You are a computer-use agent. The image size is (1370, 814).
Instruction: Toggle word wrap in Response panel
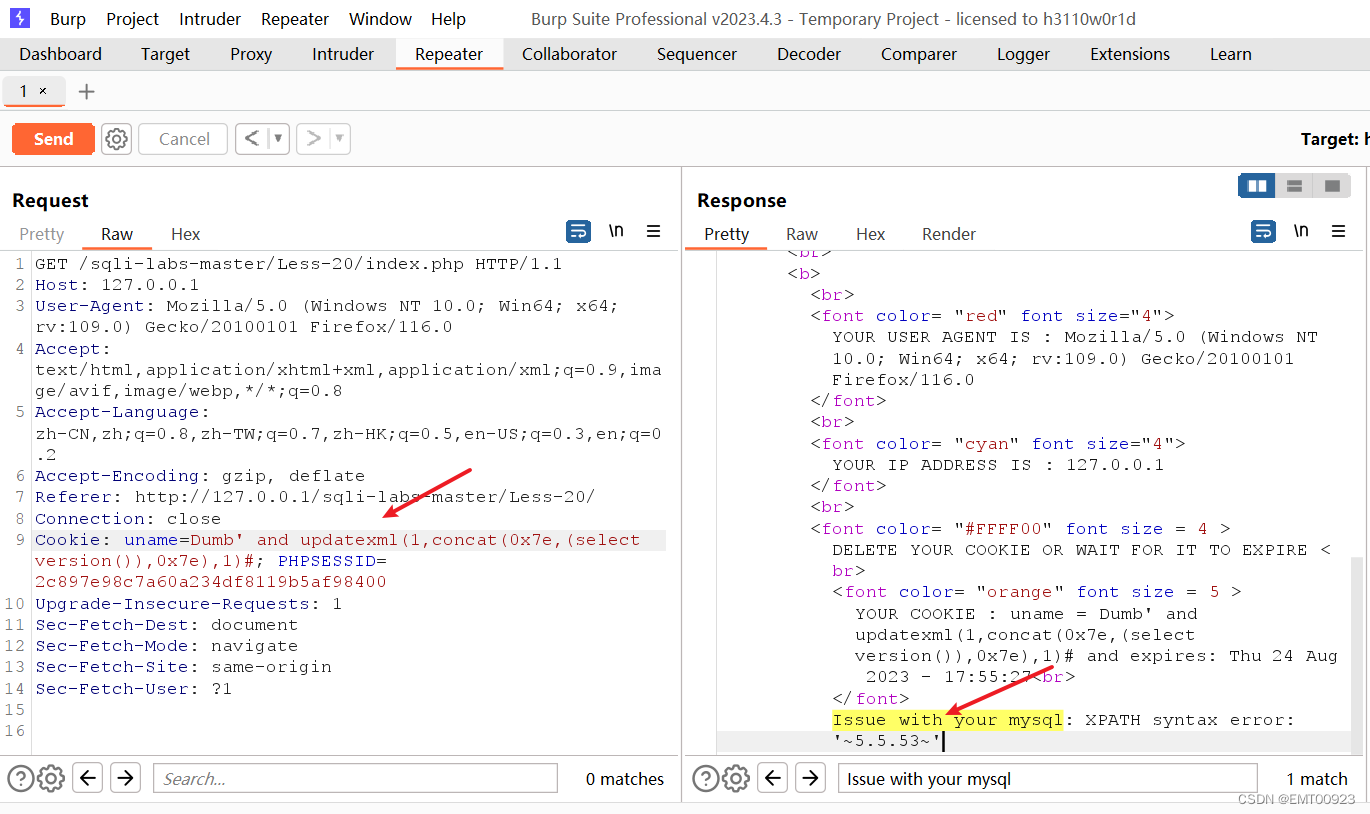coord(1264,232)
